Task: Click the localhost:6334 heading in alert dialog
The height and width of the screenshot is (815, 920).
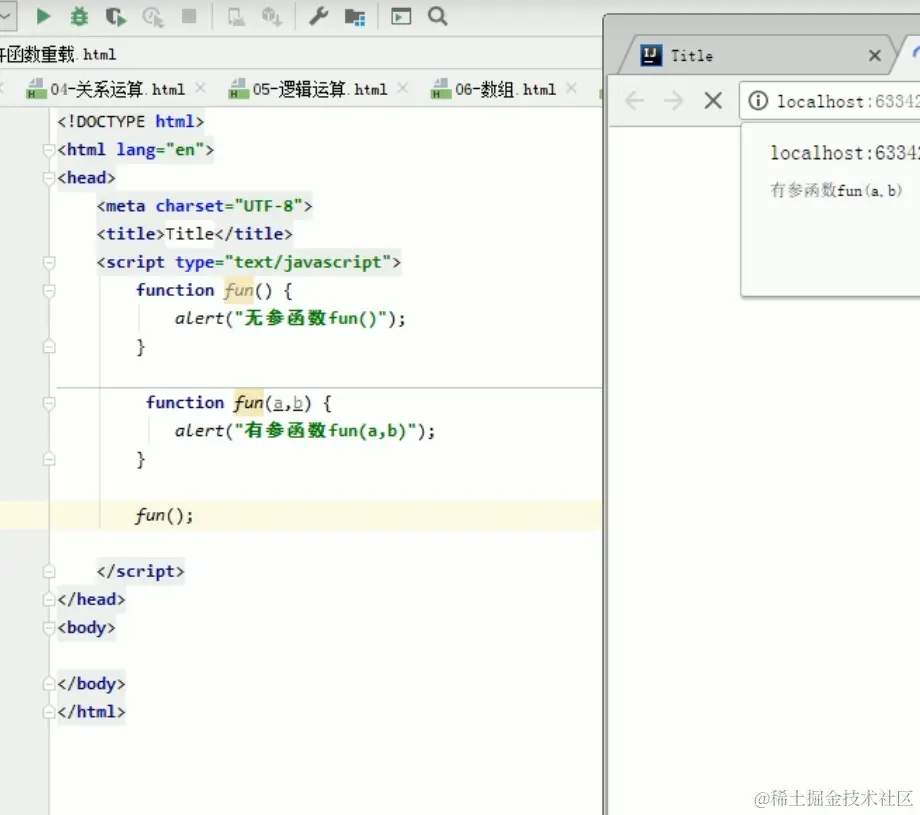Action: pos(844,153)
